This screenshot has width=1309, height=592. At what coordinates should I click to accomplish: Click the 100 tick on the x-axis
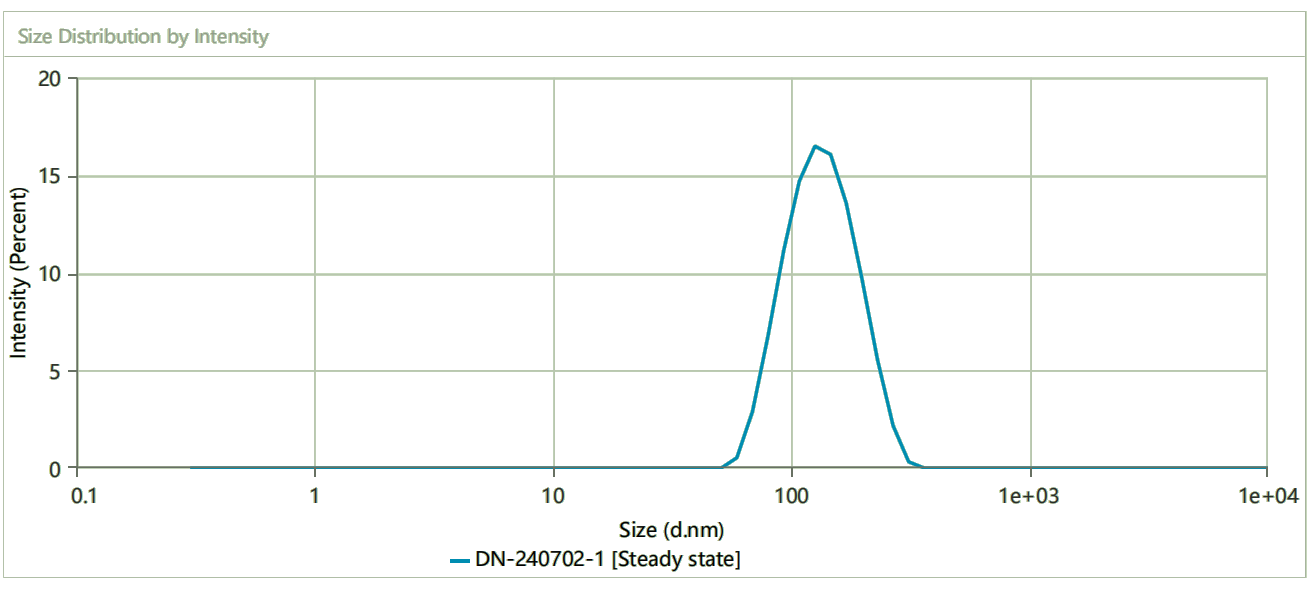tap(791, 495)
